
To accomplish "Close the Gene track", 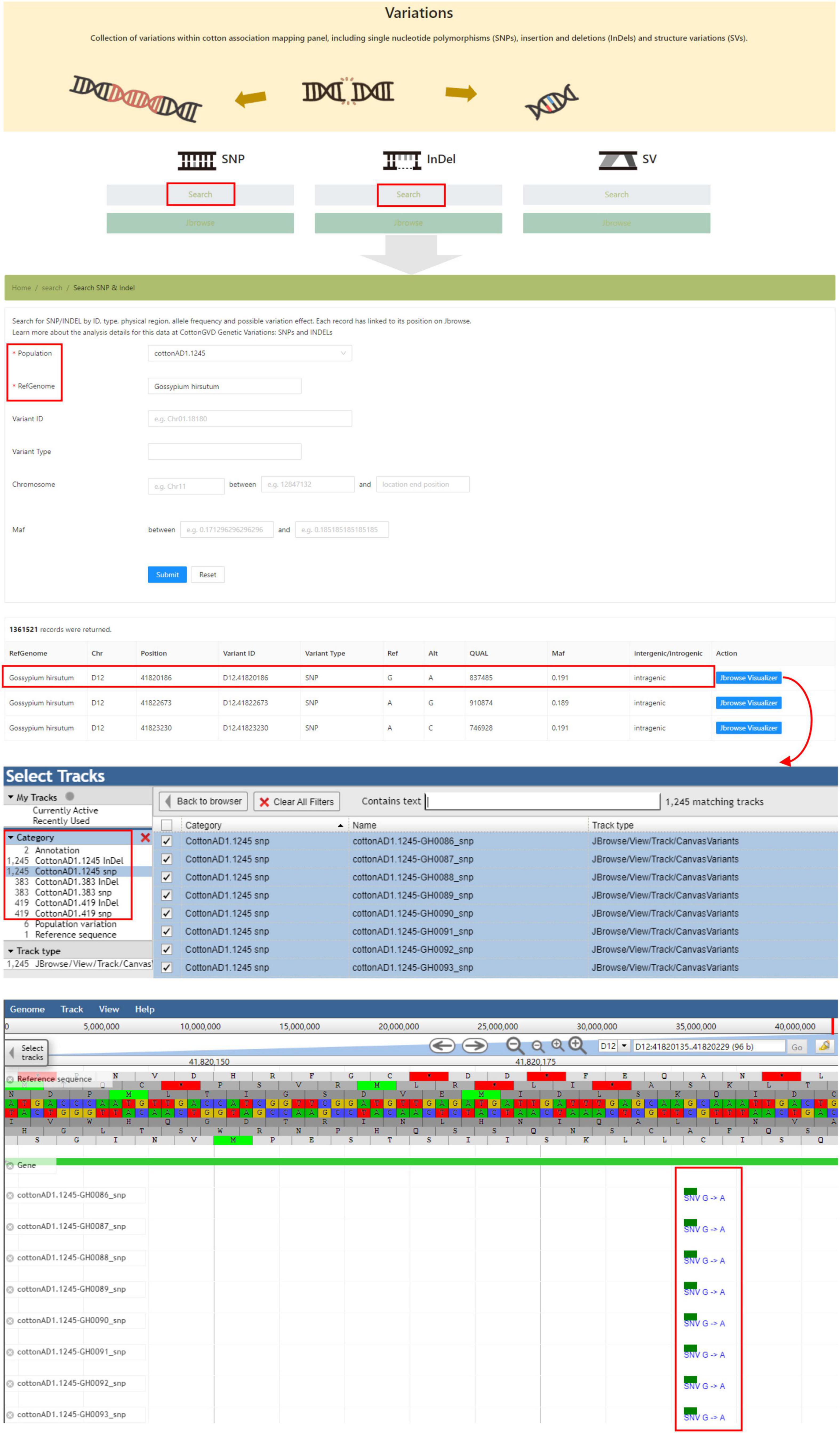I will (x=10, y=1165).
